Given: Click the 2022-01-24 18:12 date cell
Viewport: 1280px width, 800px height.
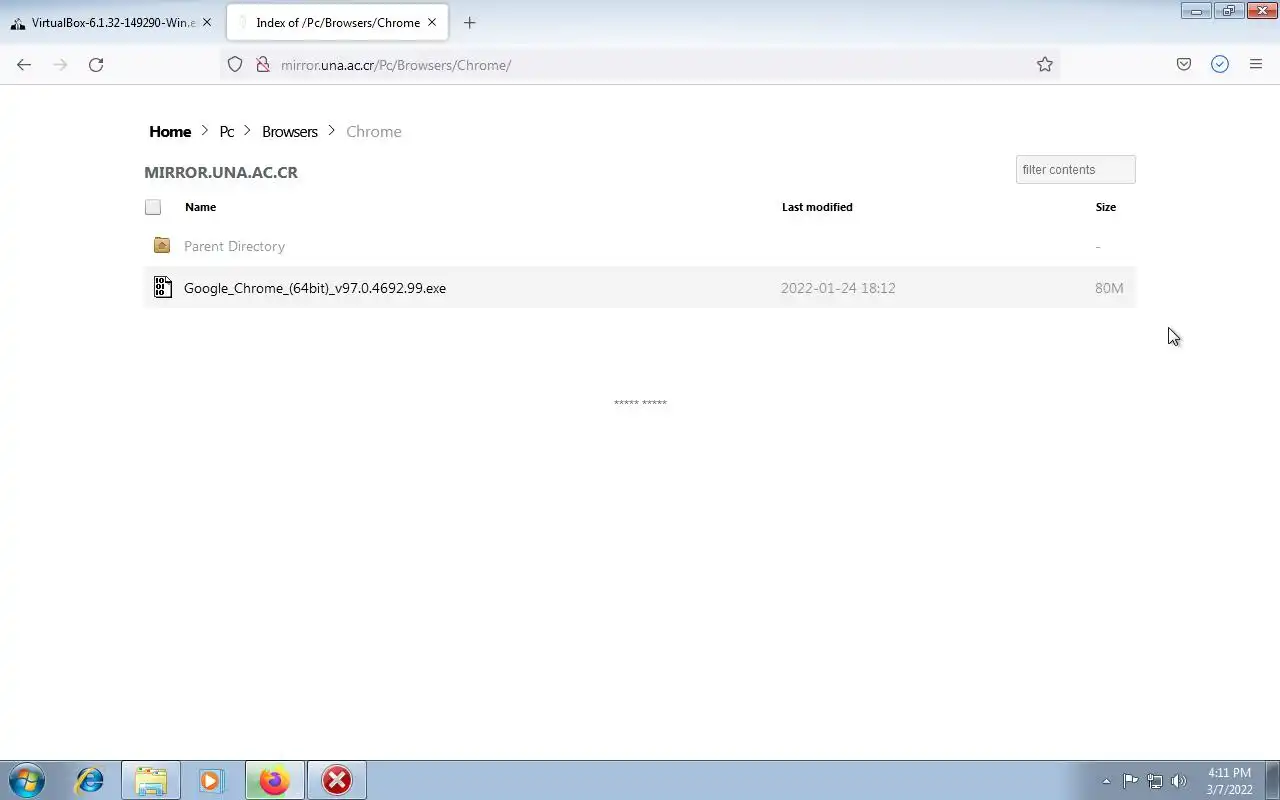Looking at the screenshot, I should coord(838,288).
